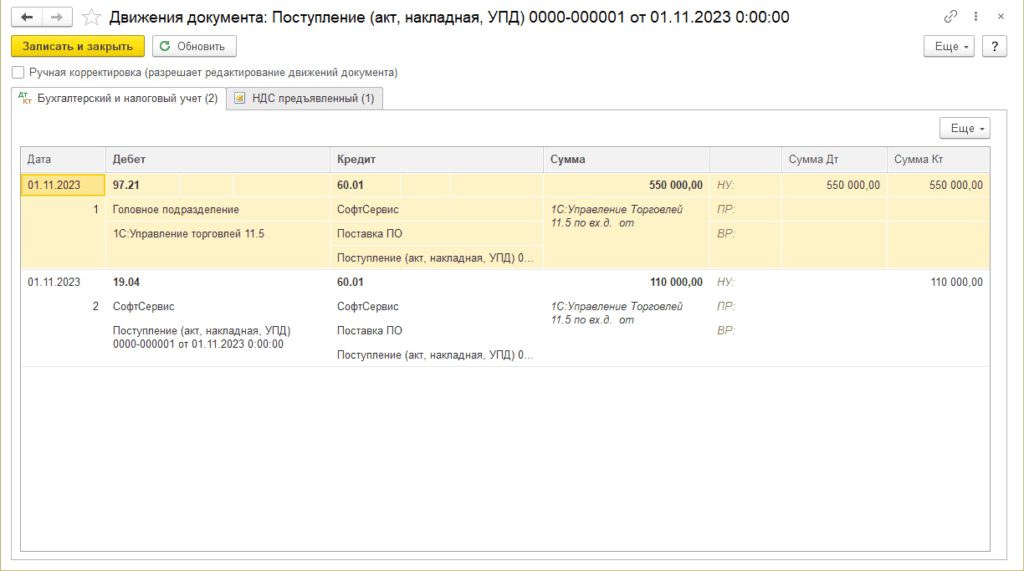Select Бухгалтерский и налоговый учет tab
The width and height of the screenshot is (1024, 571).
pyautogui.click(x=118, y=98)
